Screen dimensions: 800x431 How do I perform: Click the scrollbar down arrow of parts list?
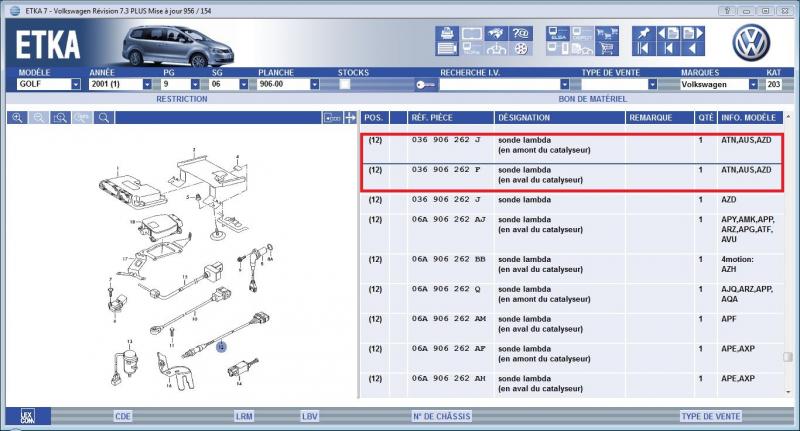pos(788,392)
